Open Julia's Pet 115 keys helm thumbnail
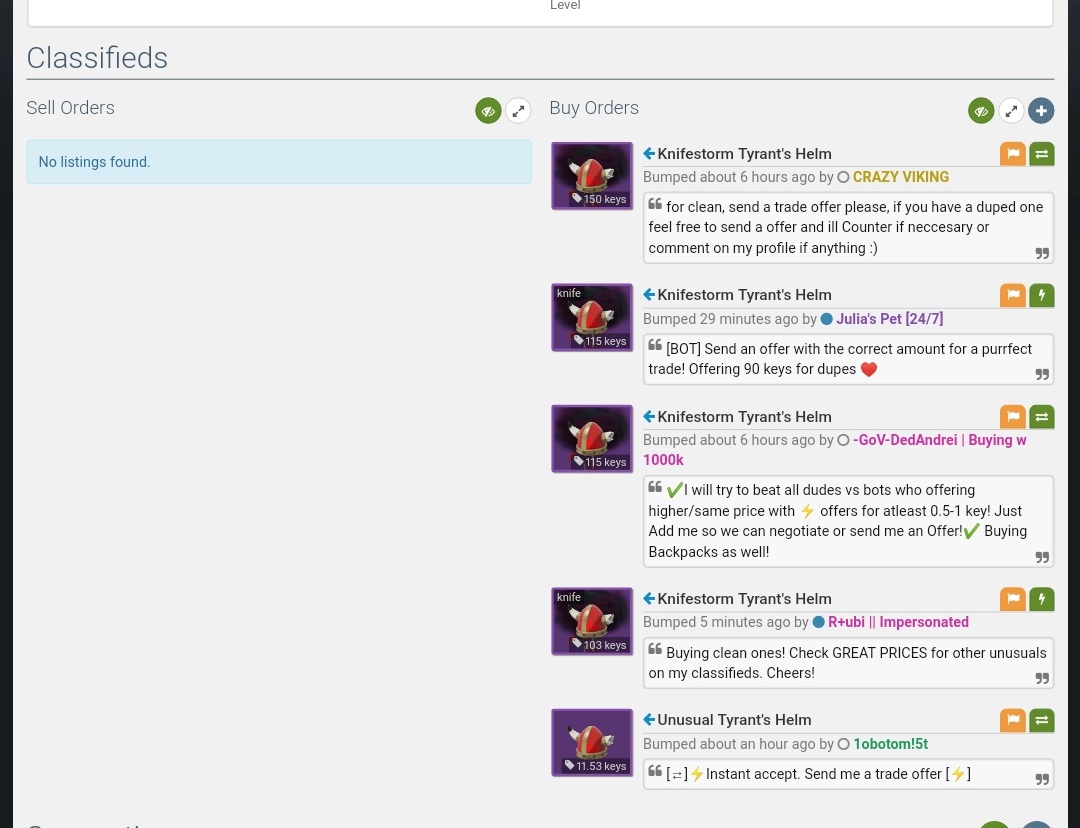 coord(592,317)
